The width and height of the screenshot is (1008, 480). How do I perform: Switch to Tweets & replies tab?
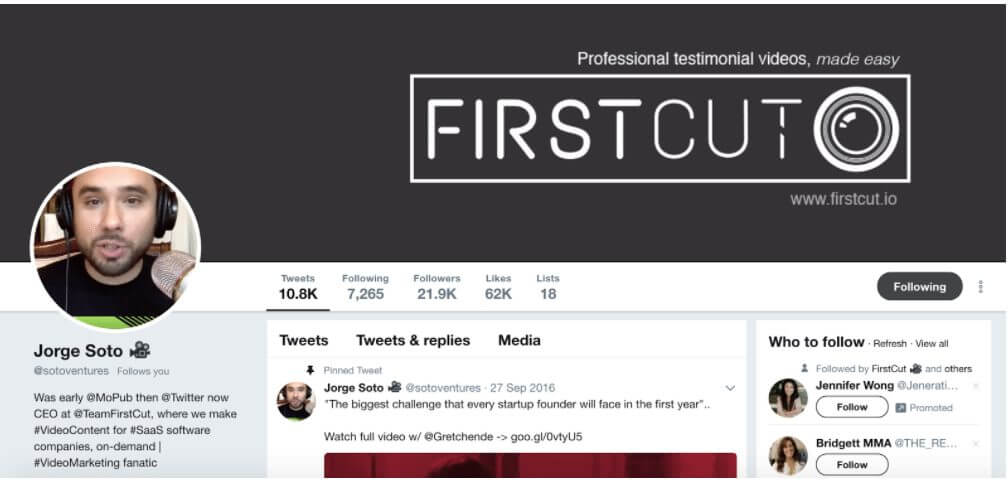coord(413,341)
